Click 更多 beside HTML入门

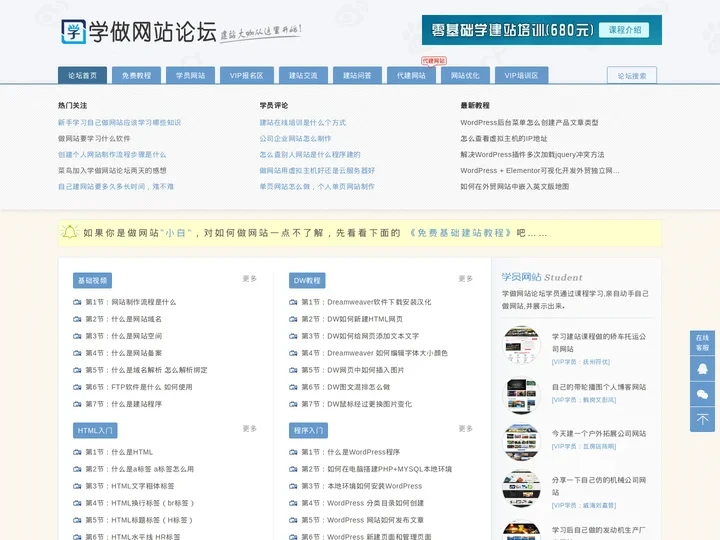[x=250, y=429]
